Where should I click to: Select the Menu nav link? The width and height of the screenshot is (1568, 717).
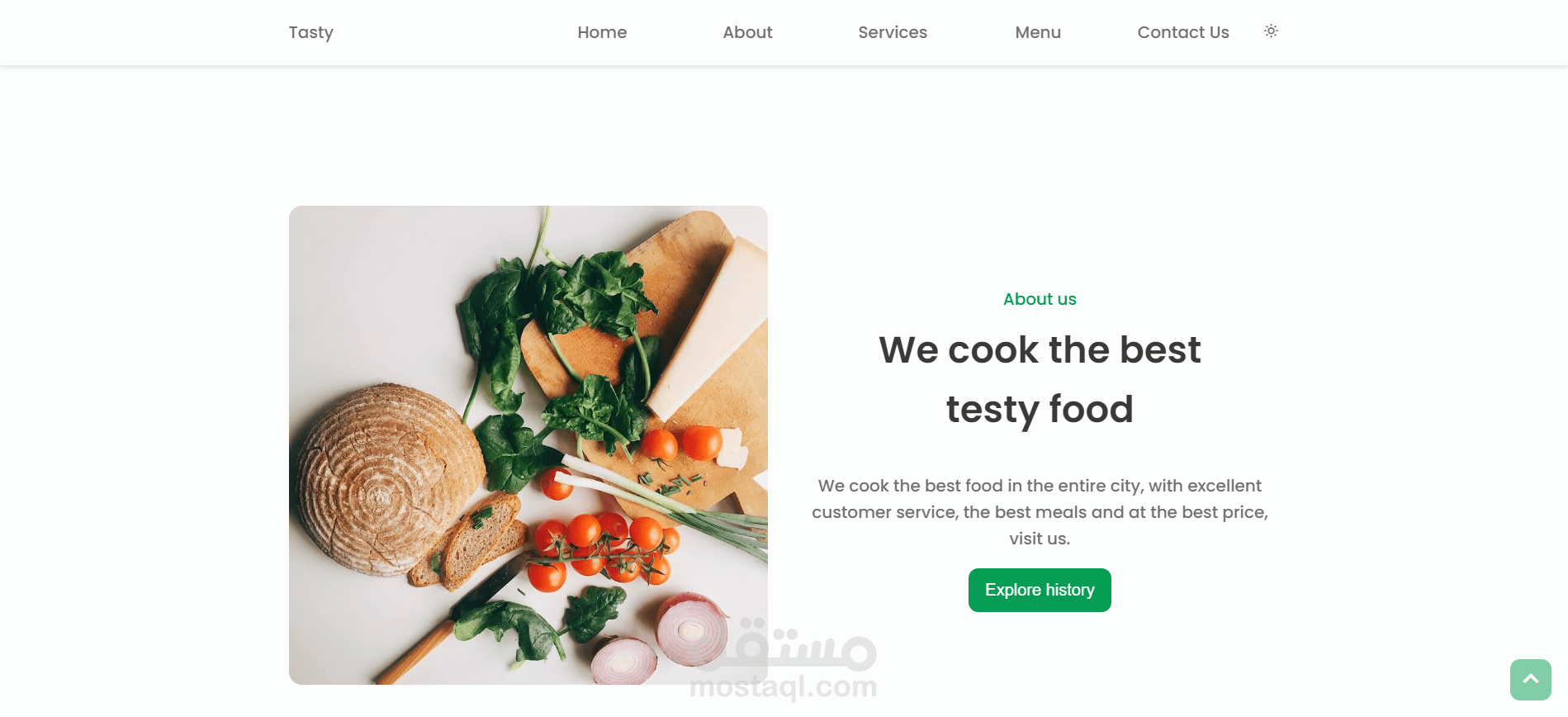click(x=1038, y=32)
